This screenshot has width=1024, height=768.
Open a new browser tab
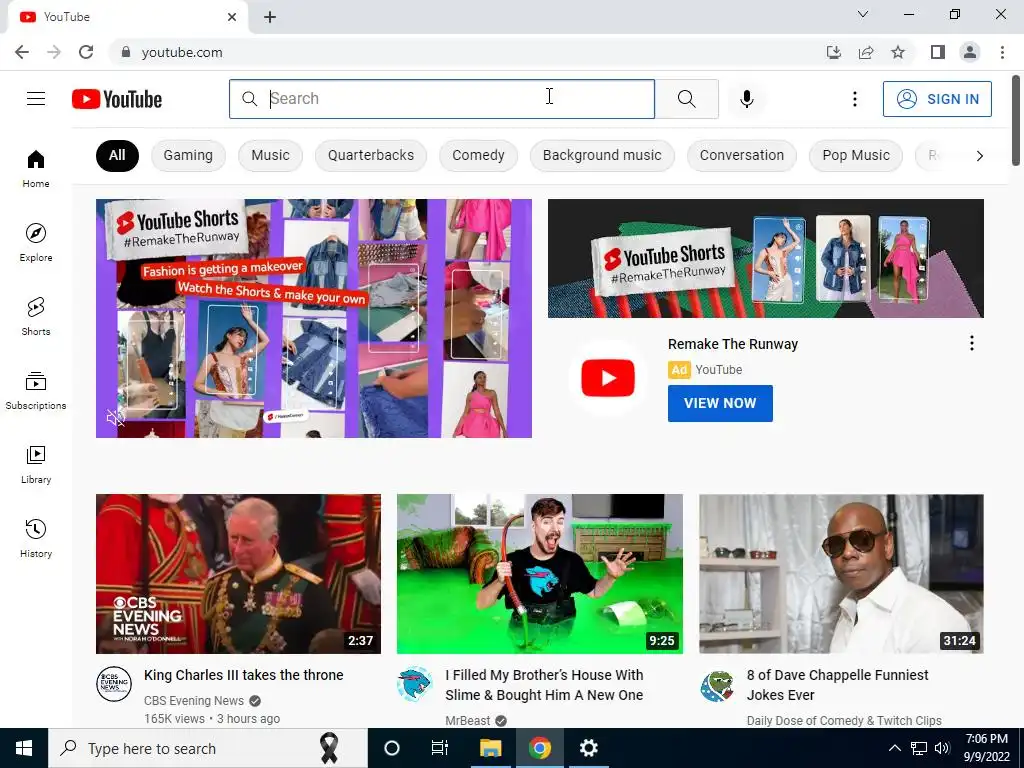(270, 17)
